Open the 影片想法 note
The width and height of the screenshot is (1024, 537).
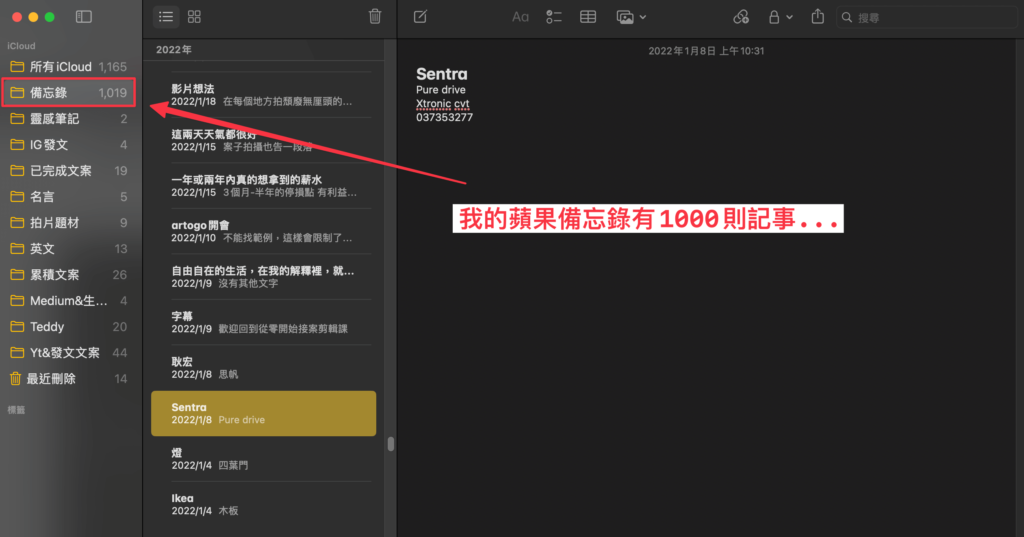point(263,95)
